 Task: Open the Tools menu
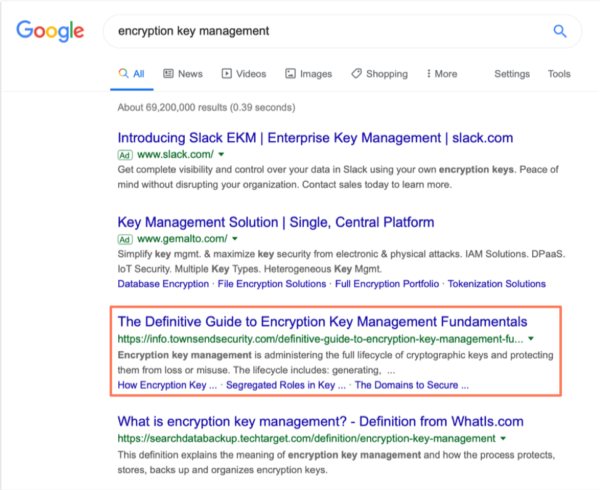(x=559, y=74)
